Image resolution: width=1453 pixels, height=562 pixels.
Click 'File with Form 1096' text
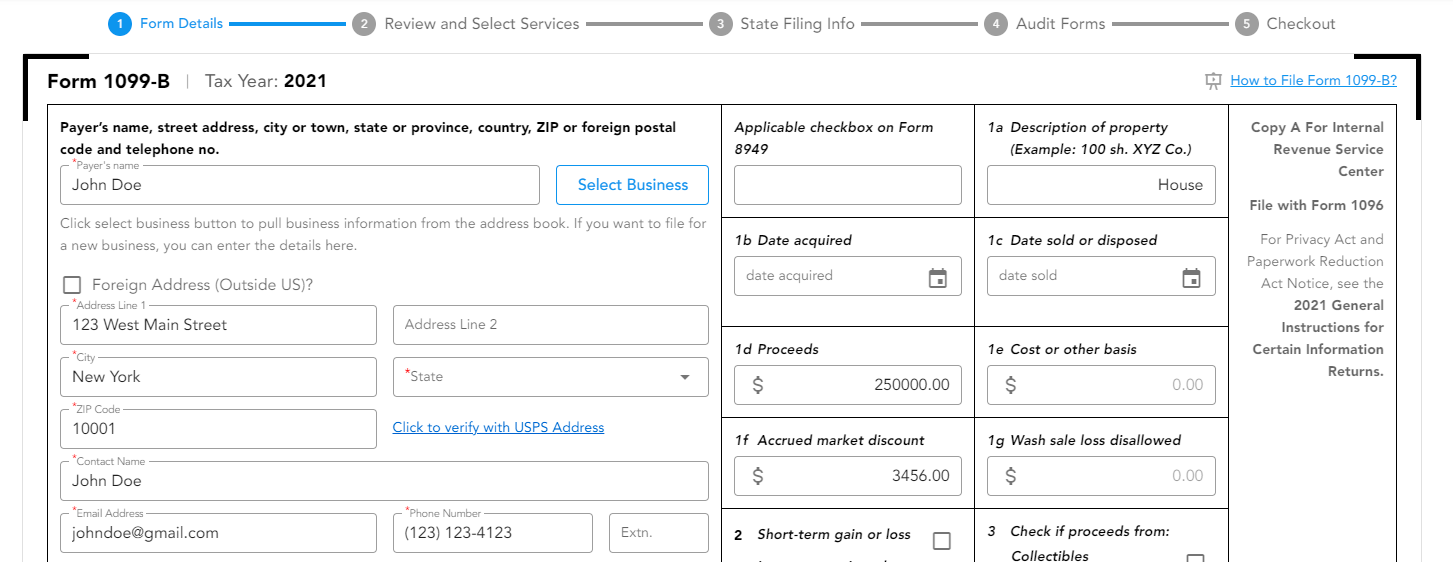coord(1316,206)
